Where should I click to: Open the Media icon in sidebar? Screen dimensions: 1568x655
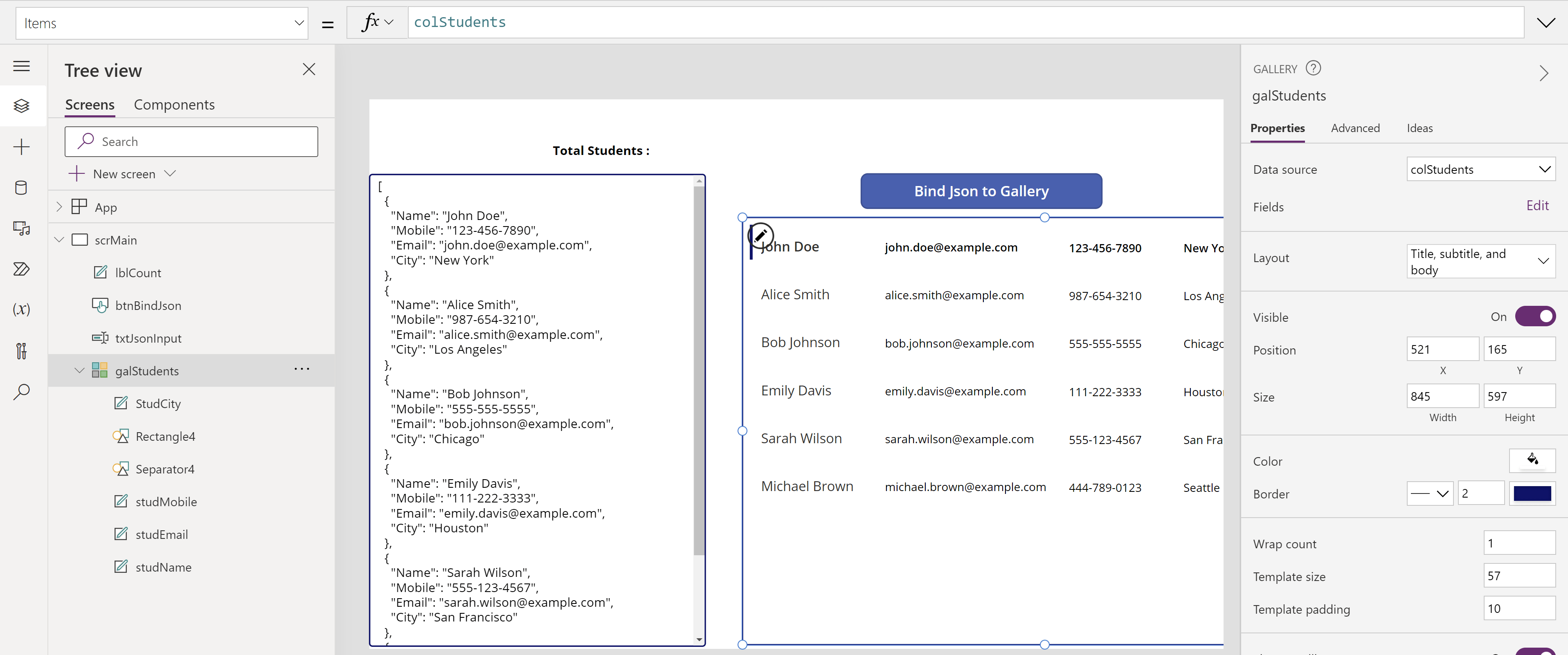pos(22,228)
